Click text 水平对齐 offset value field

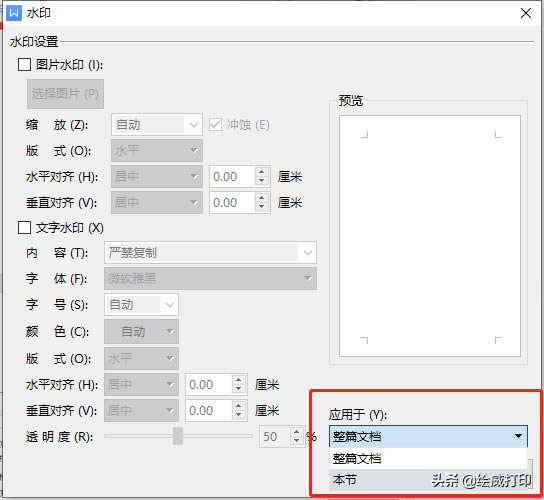209,385
